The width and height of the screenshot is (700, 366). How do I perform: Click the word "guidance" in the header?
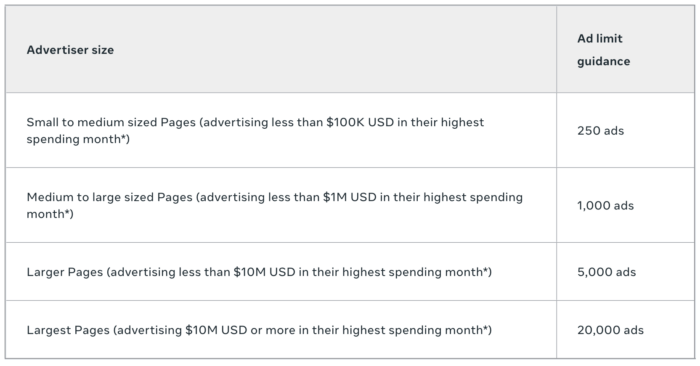[604, 61]
